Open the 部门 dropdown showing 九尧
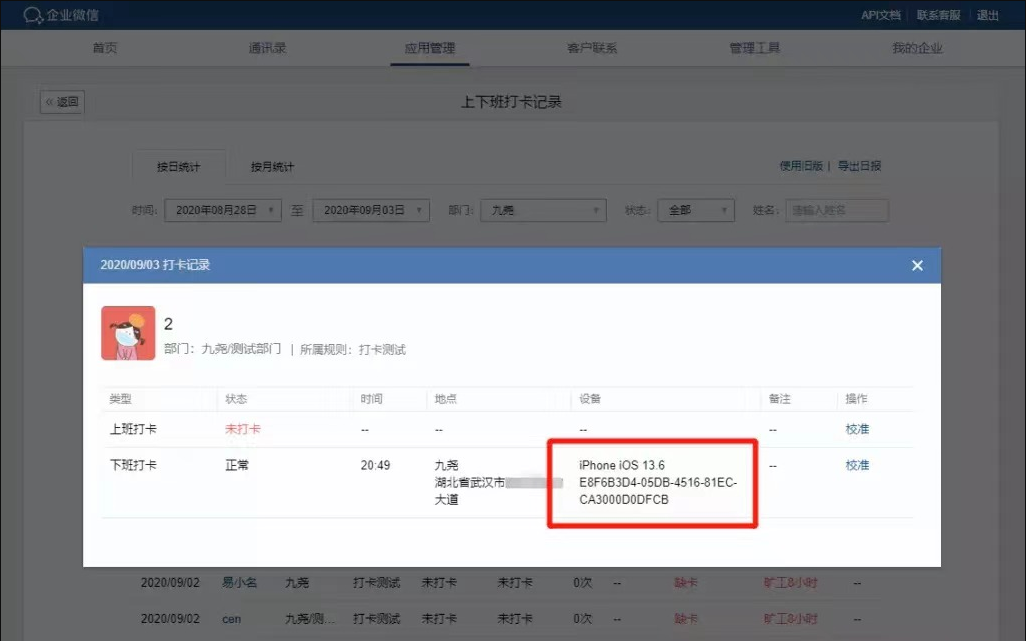Image resolution: width=1026 pixels, height=641 pixels. pyautogui.click(x=543, y=211)
